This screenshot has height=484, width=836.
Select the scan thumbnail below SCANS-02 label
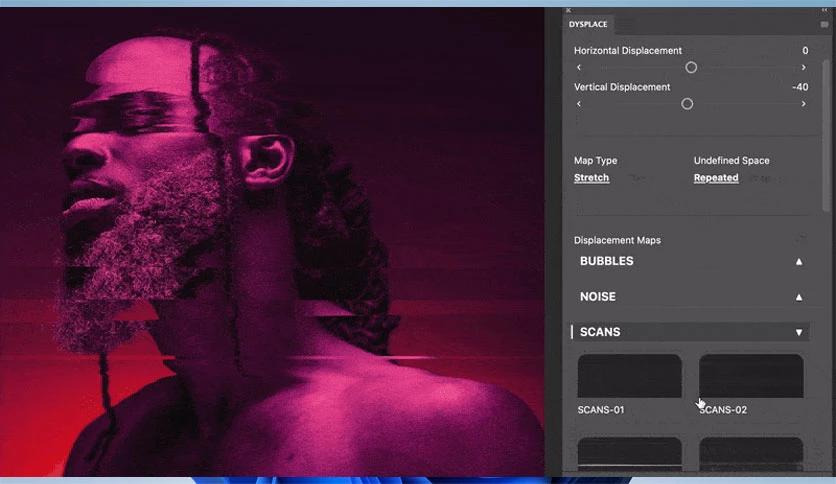click(x=751, y=454)
